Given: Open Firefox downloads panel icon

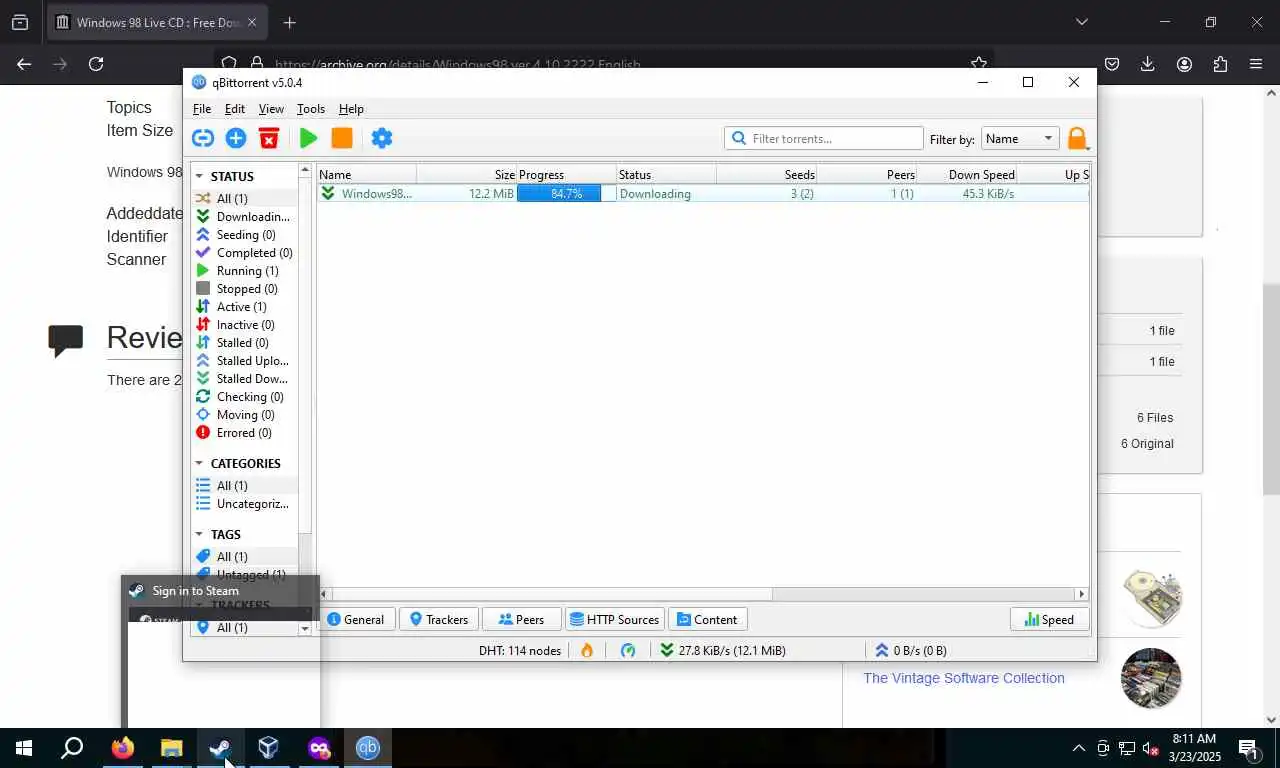Looking at the screenshot, I should [1148, 64].
